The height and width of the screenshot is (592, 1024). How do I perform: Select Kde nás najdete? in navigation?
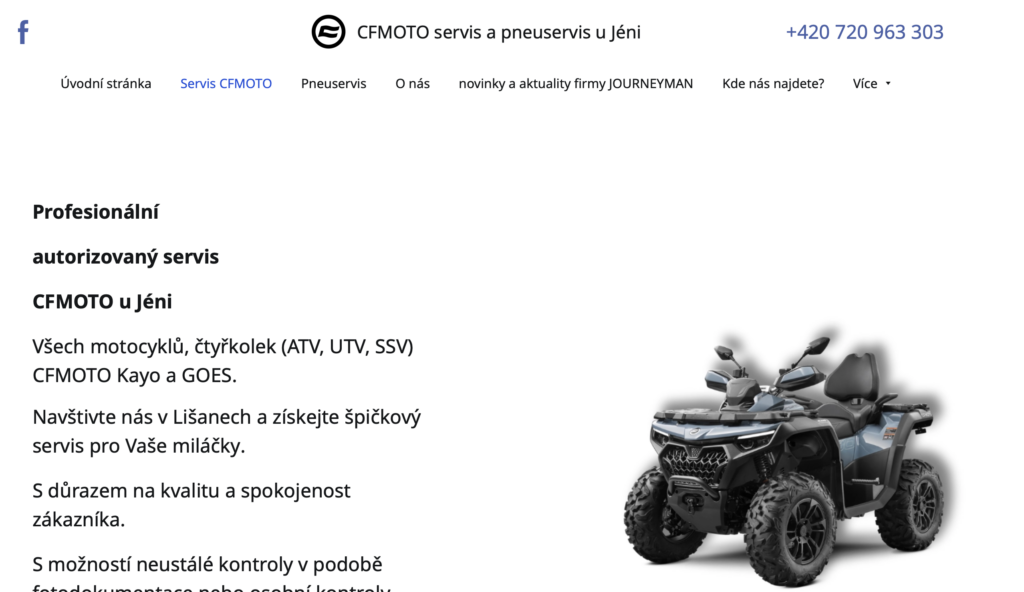pos(773,84)
